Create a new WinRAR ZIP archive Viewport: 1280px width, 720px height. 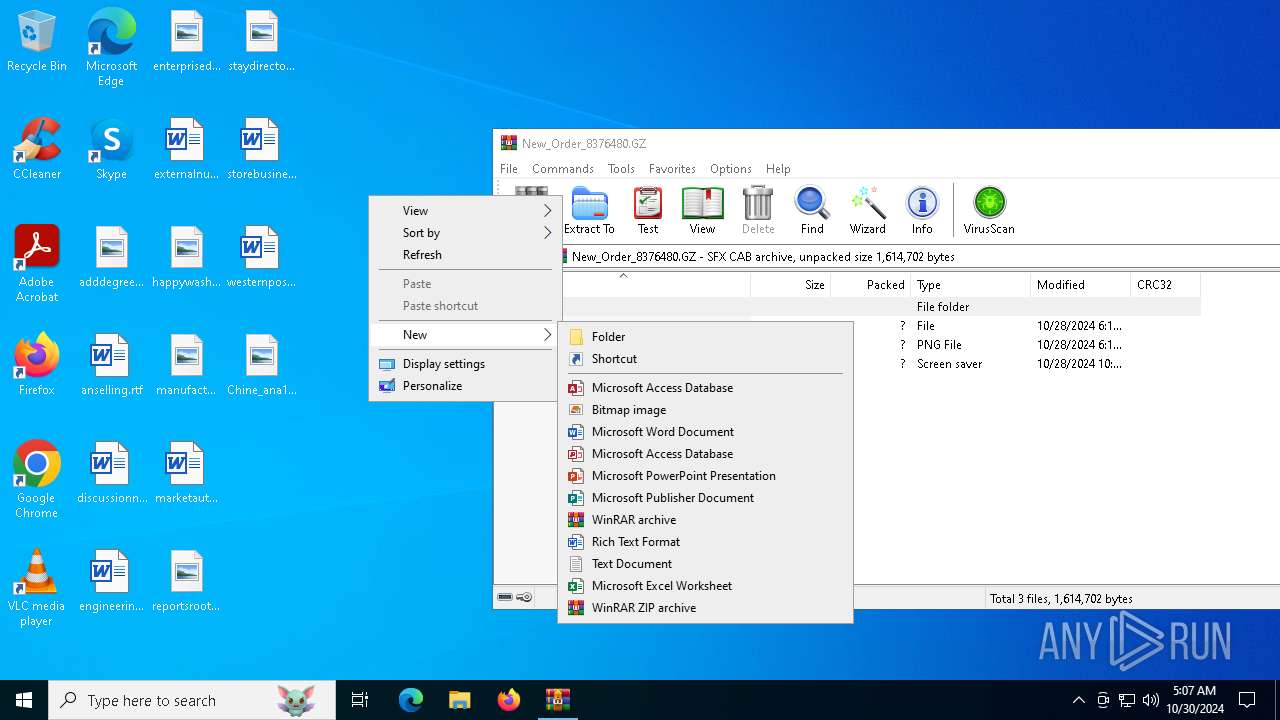[x=705, y=608]
